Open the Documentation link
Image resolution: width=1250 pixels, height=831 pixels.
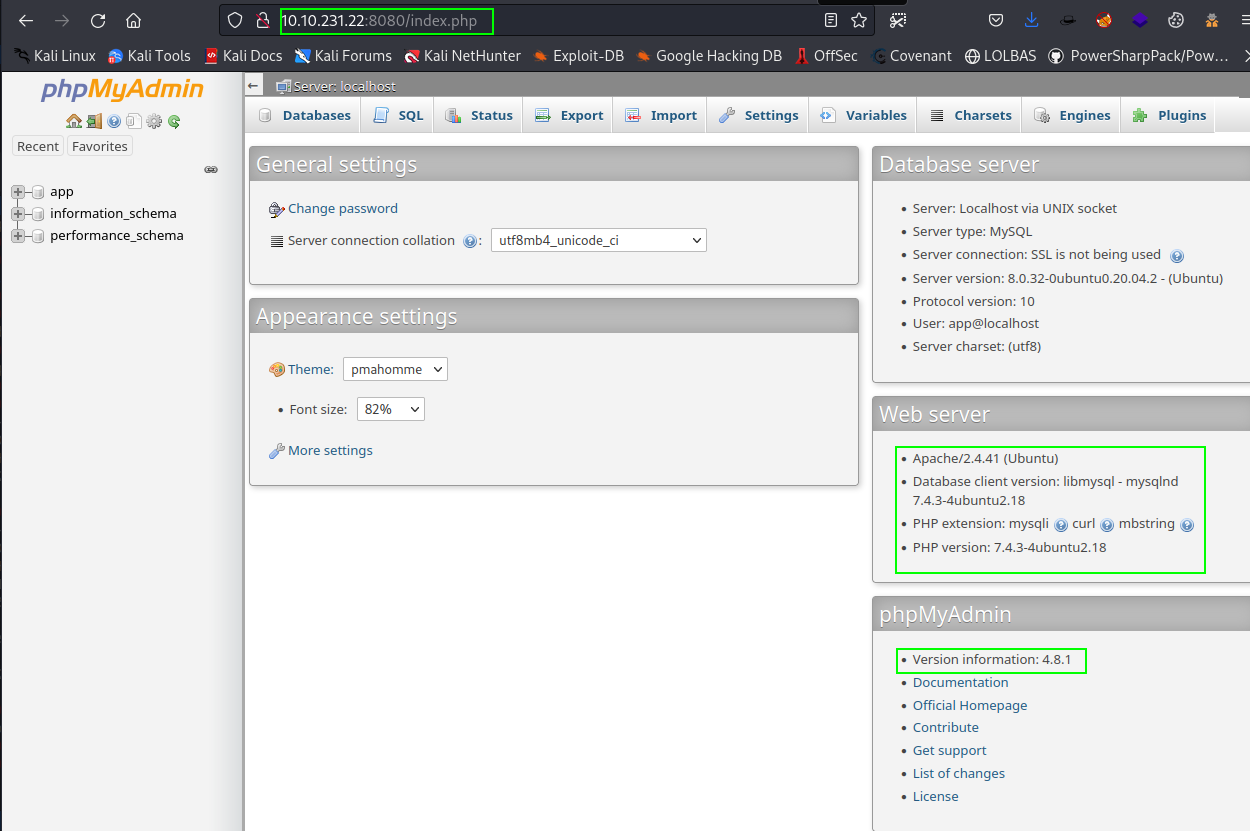[x=960, y=683]
